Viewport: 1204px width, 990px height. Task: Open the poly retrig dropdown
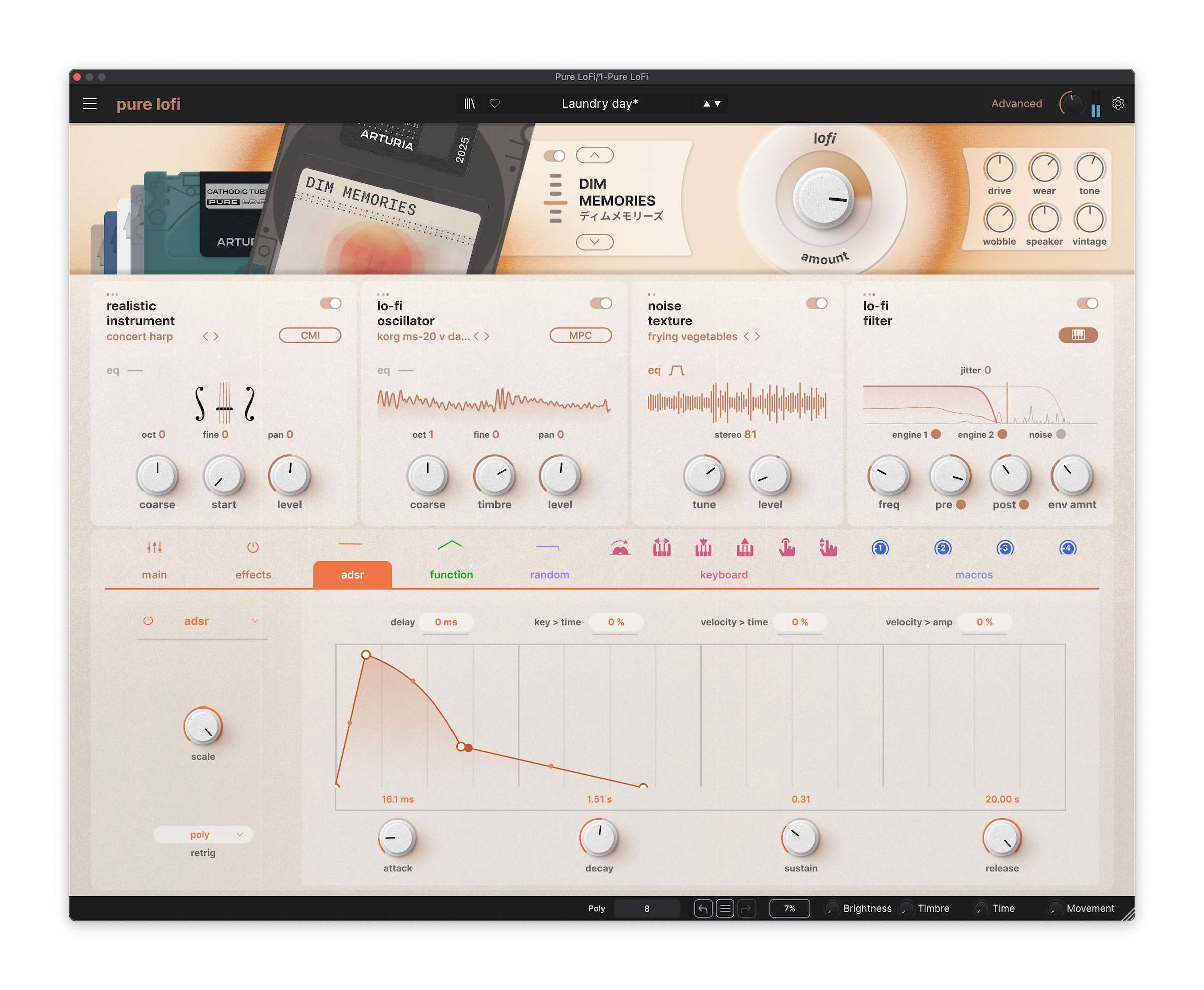202,834
